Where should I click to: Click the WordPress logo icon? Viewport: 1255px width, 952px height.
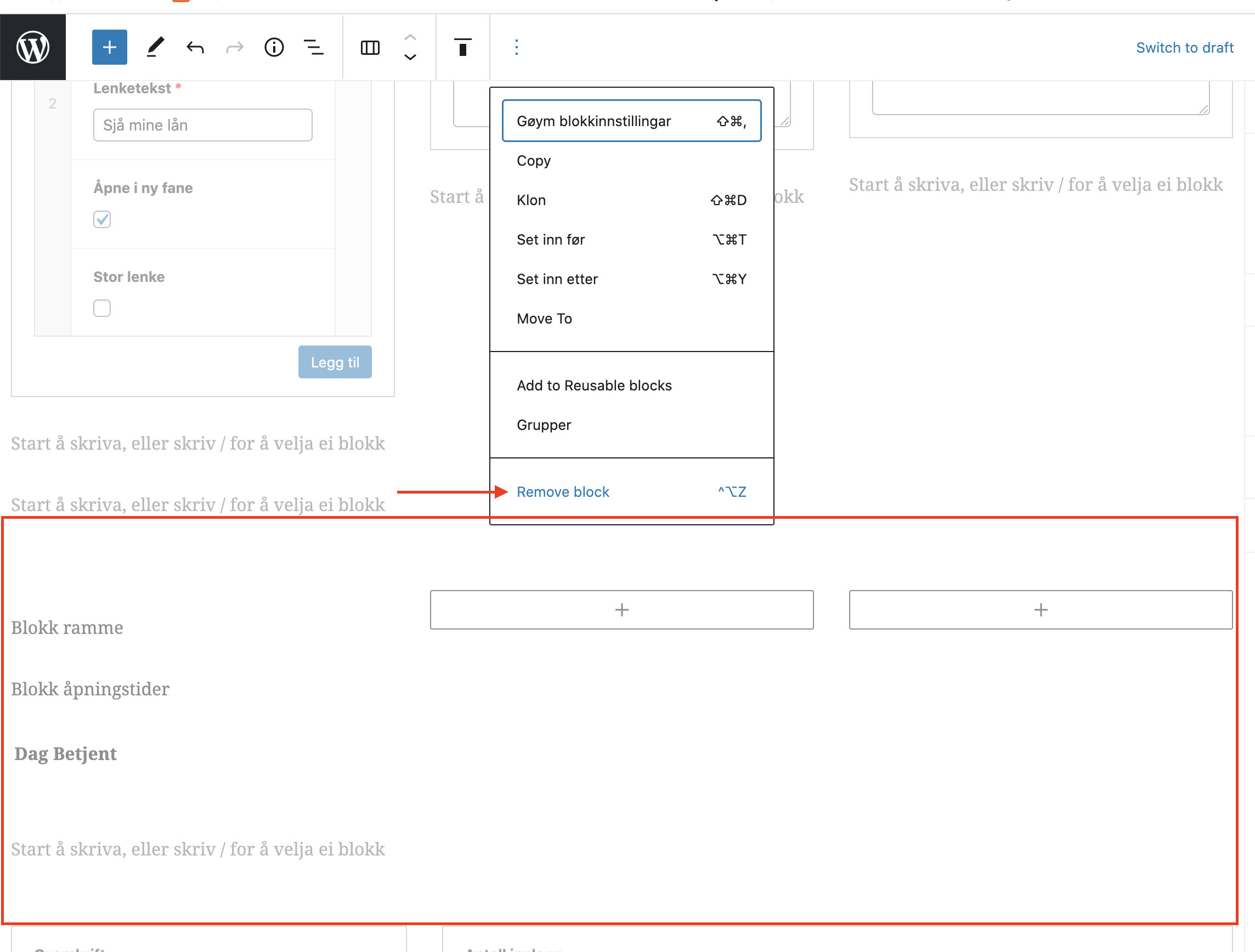[x=33, y=47]
